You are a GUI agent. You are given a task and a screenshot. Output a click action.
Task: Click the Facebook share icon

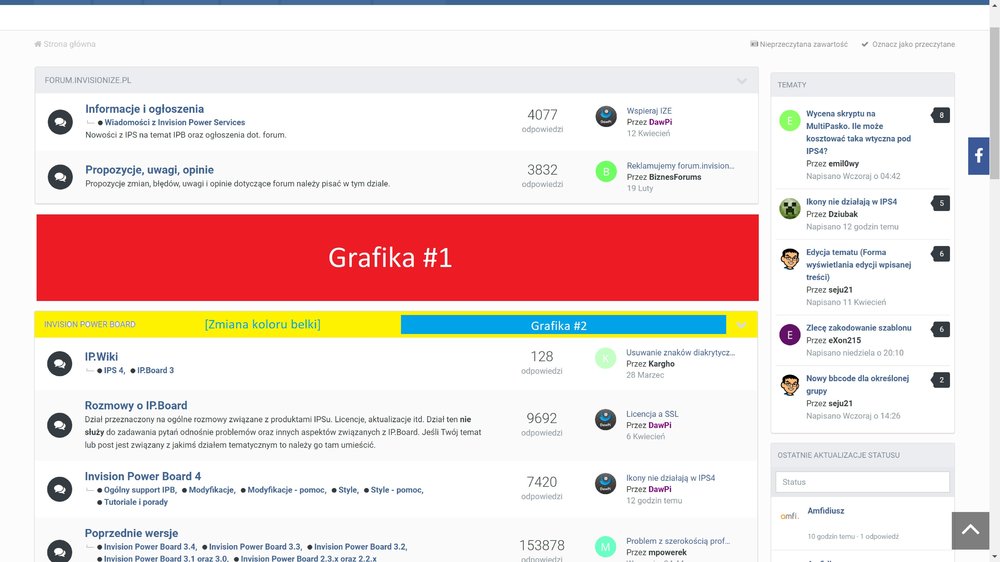pos(978,156)
